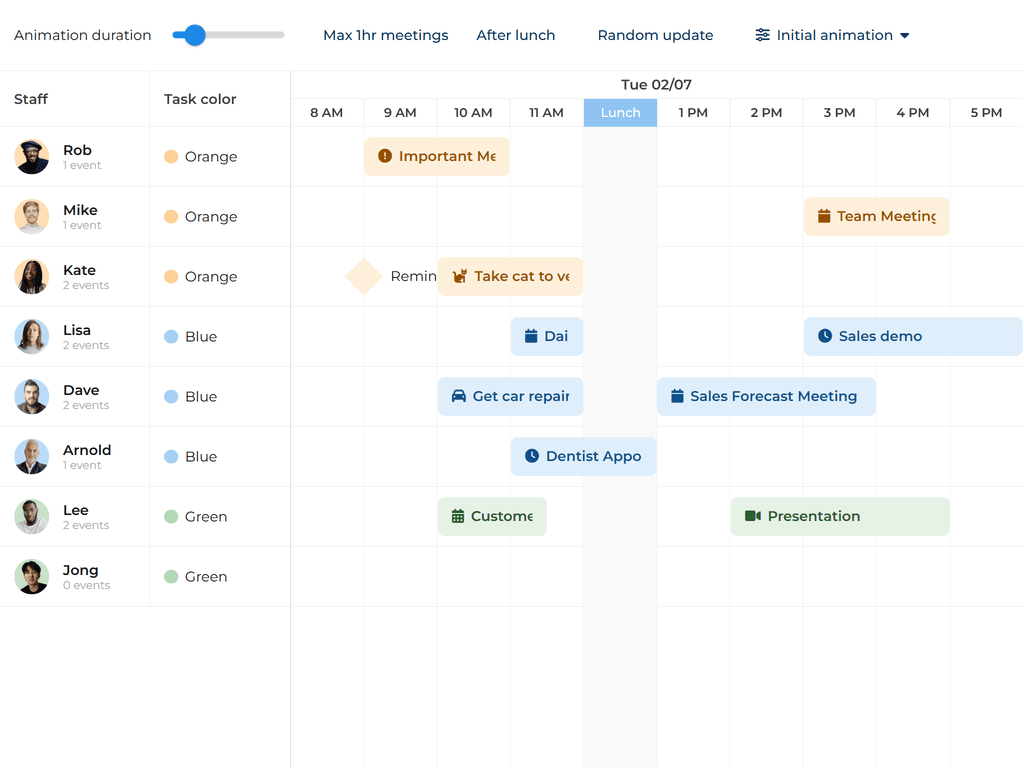Image resolution: width=1024 pixels, height=768 pixels.
Task: Click Lisa's blue color swatch
Action: 171,337
